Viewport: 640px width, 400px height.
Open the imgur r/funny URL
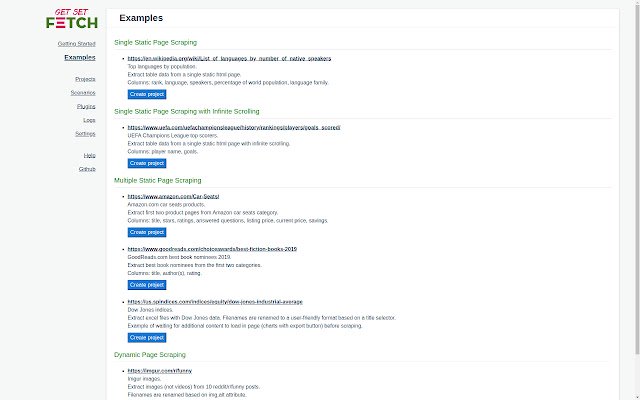pos(160,371)
